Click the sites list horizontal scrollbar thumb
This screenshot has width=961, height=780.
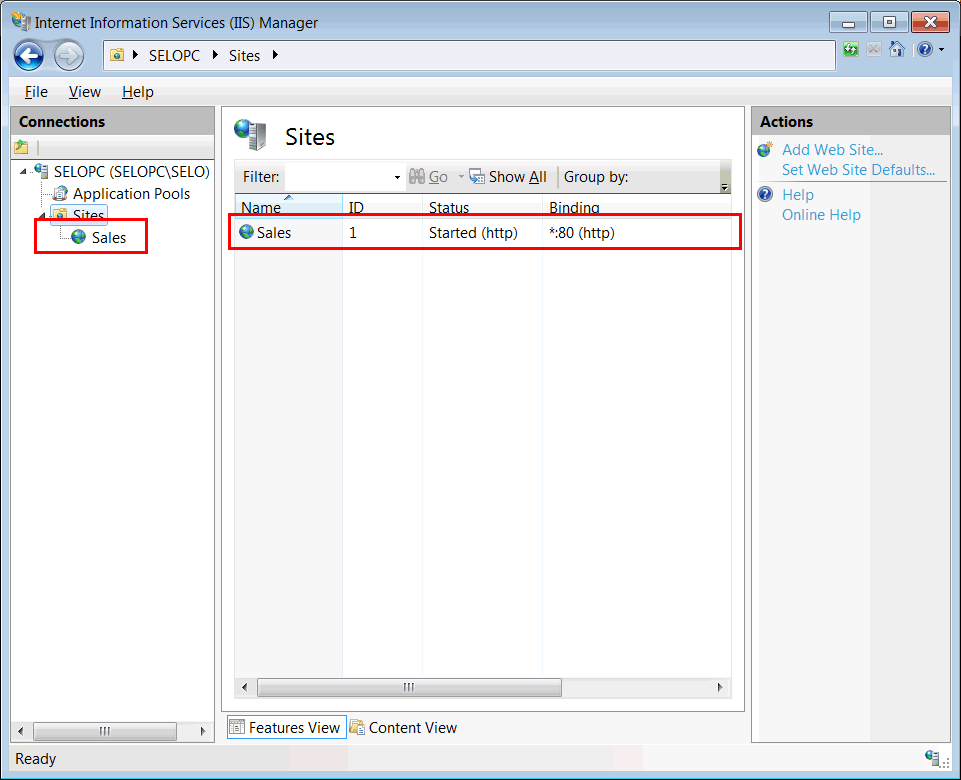(x=409, y=687)
